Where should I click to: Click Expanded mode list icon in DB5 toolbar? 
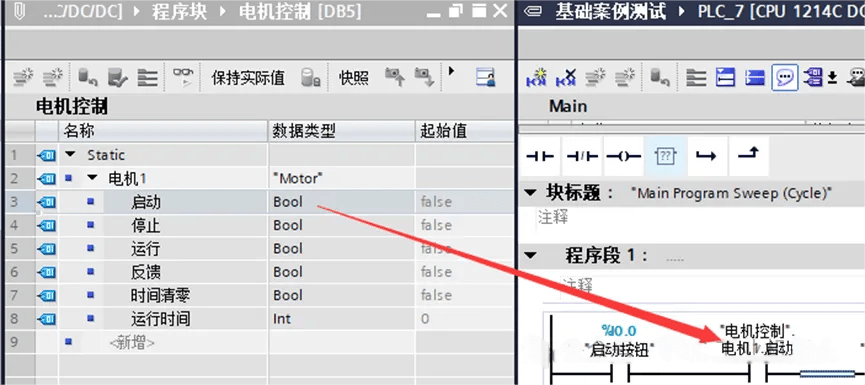coord(147,77)
